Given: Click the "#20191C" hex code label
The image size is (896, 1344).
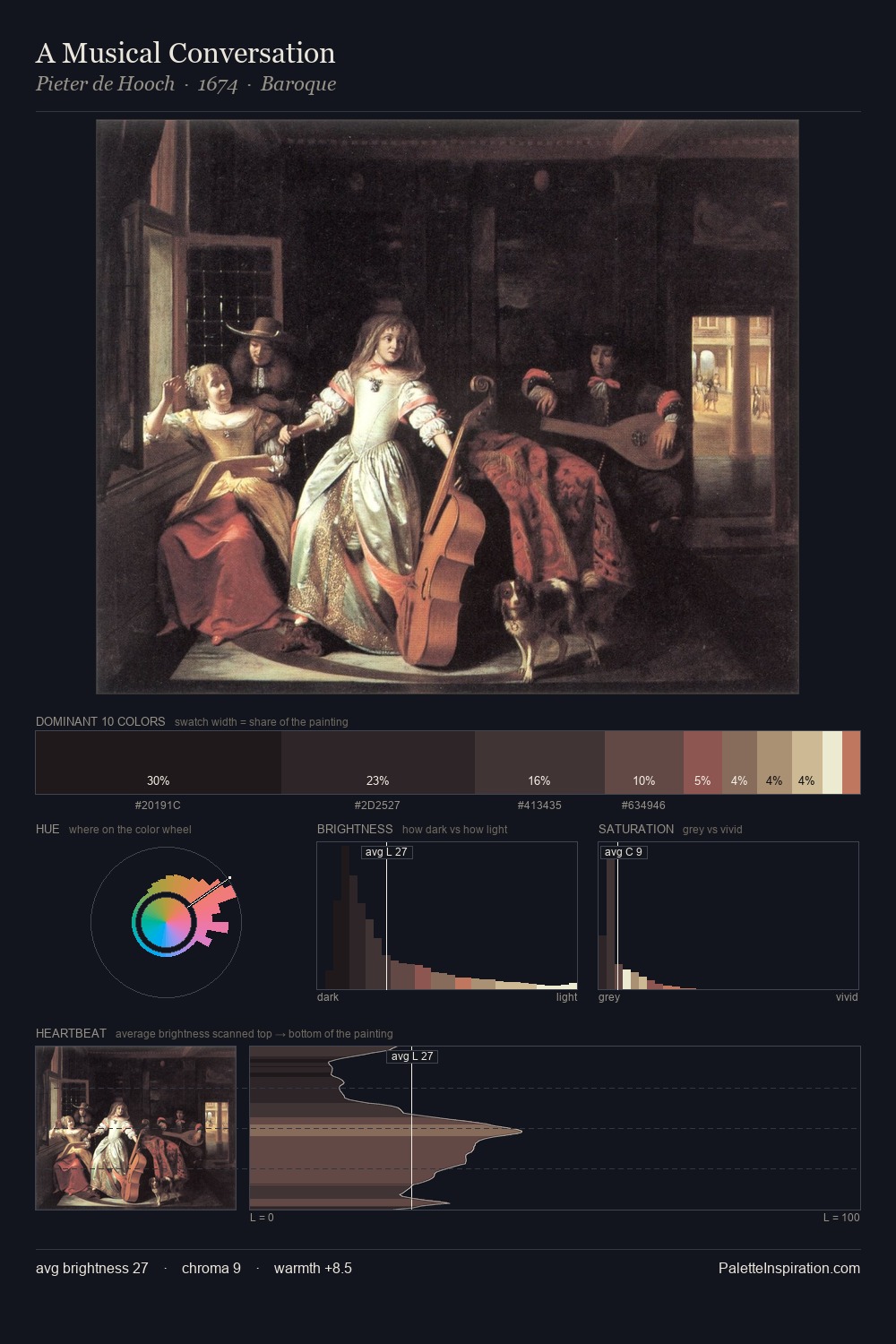Looking at the screenshot, I should 158,806.
